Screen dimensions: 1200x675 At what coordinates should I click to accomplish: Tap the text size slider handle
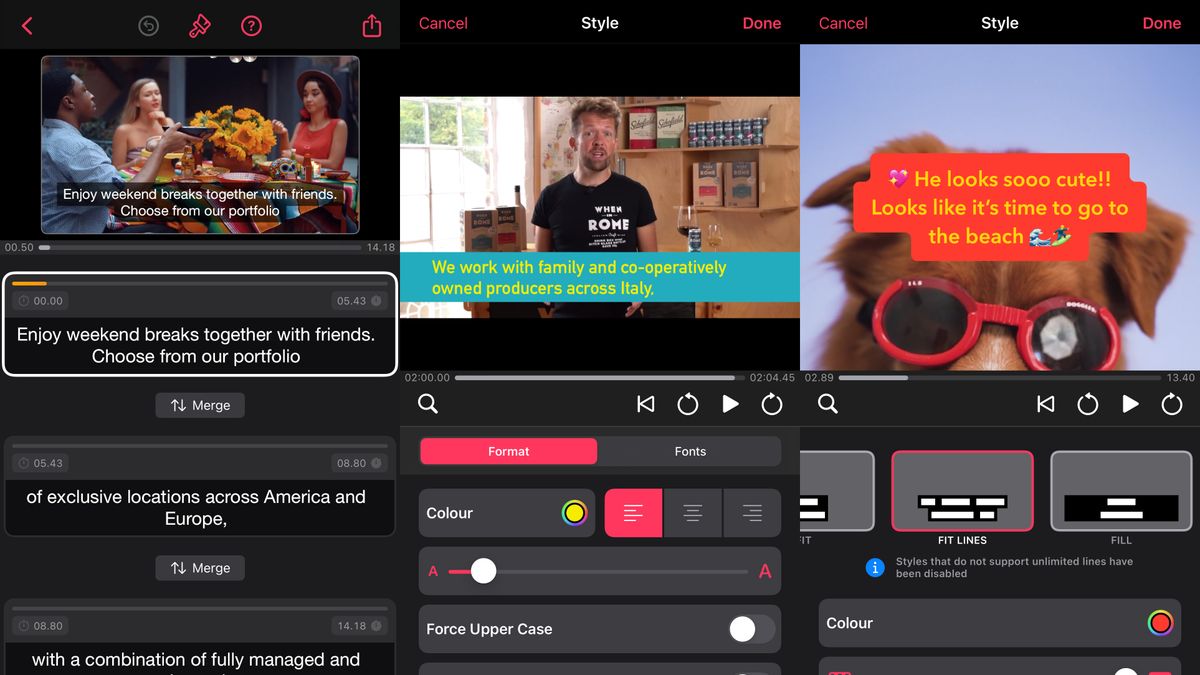[484, 570]
